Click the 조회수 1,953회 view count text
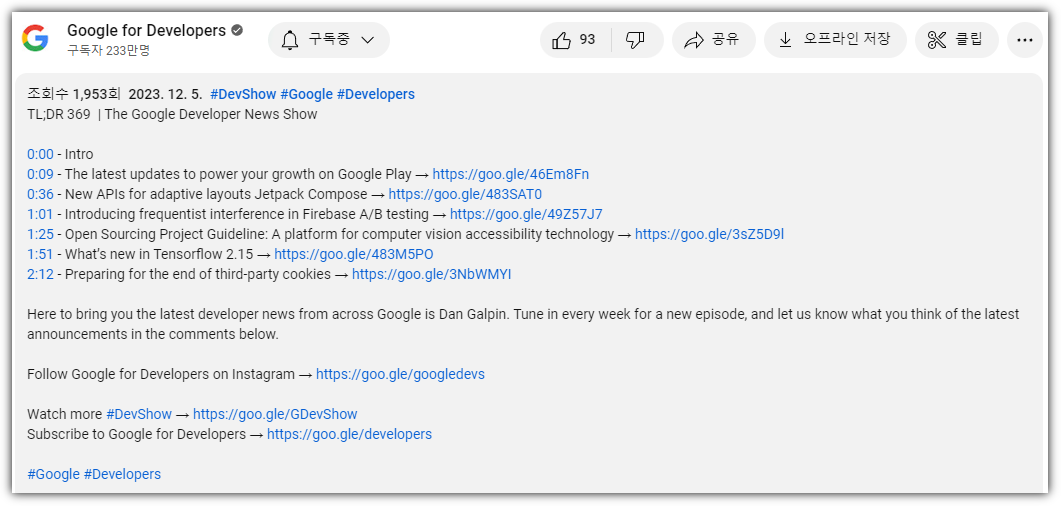 pyautogui.click(x=74, y=94)
